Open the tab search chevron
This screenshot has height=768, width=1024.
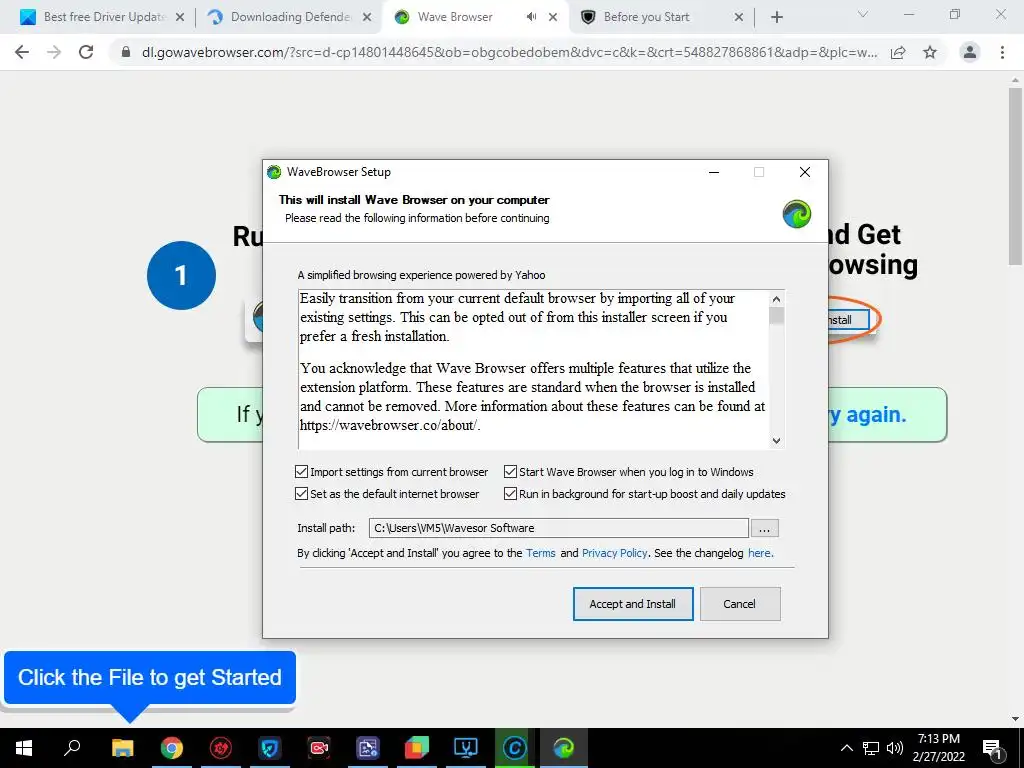coord(863,14)
